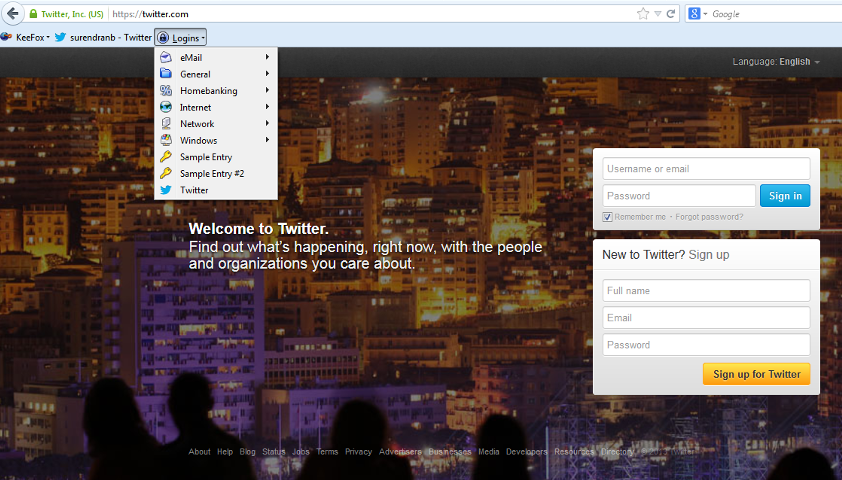The height and width of the screenshot is (480, 842).
Task: Open the KeeFox toolbar dropdown
Action: (x=30, y=37)
